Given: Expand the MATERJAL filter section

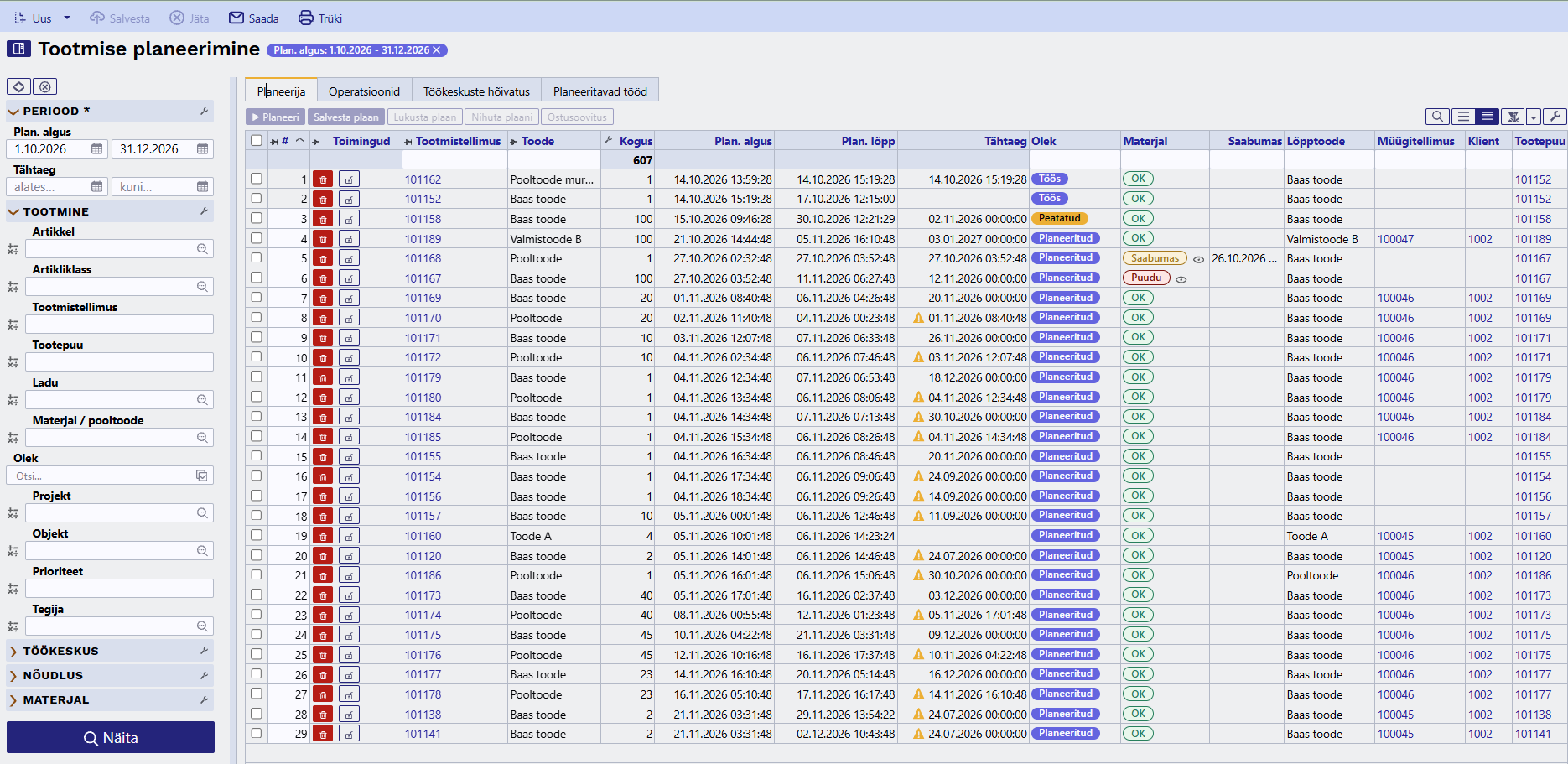Looking at the screenshot, I should coord(110,699).
